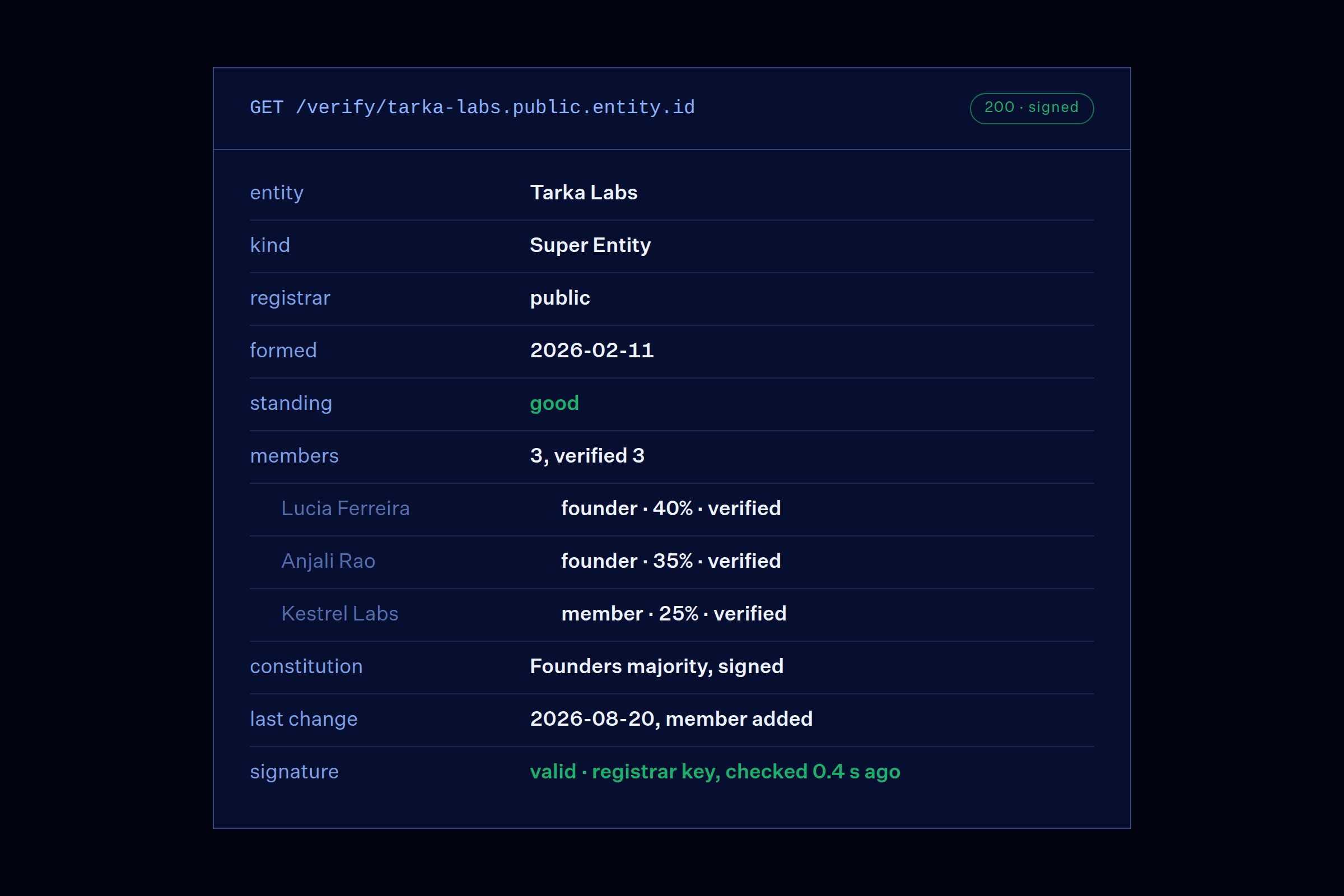1344x896 pixels.
Task: Select the GET /verify/tarka-labs.public.entity.id request line
Action: pos(472,108)
